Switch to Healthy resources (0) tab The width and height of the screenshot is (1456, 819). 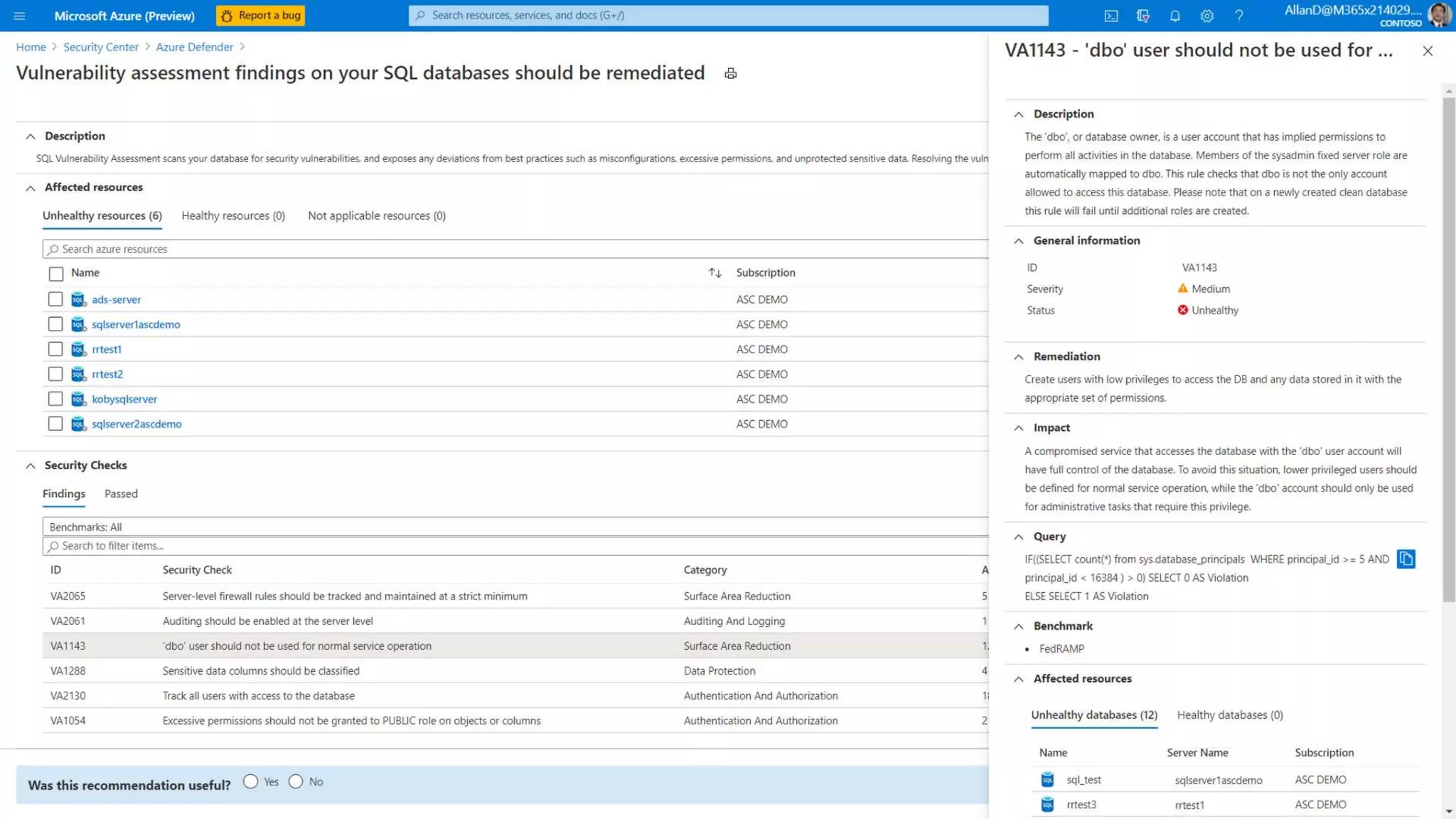(232, 215)
